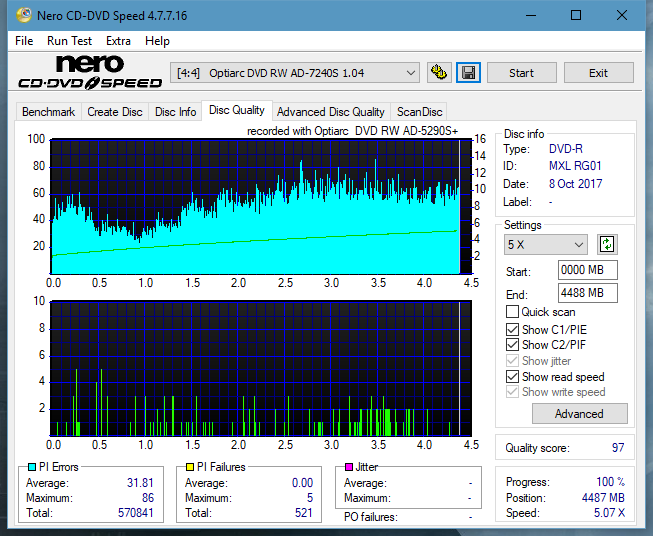
Task: Click the disc ID MXL RG01
Action: [x=575, y=166]
